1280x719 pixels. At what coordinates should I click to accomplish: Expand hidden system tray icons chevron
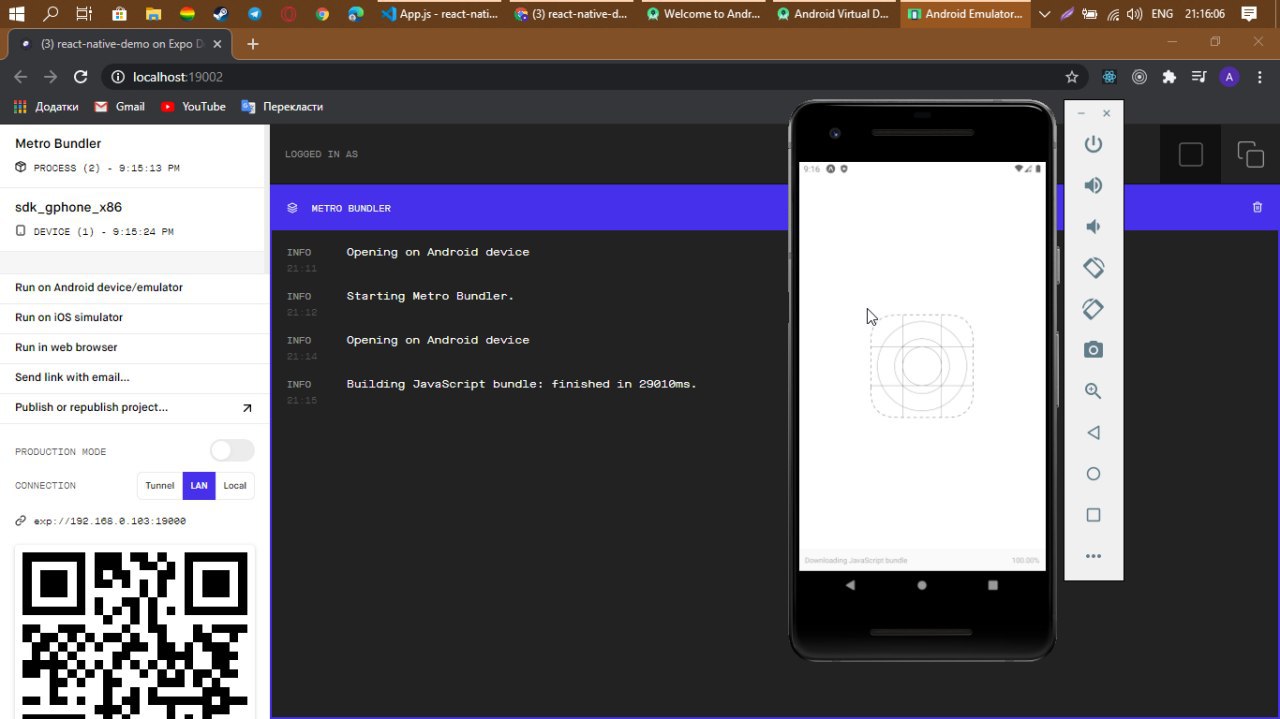click(x=1045, y=14)
